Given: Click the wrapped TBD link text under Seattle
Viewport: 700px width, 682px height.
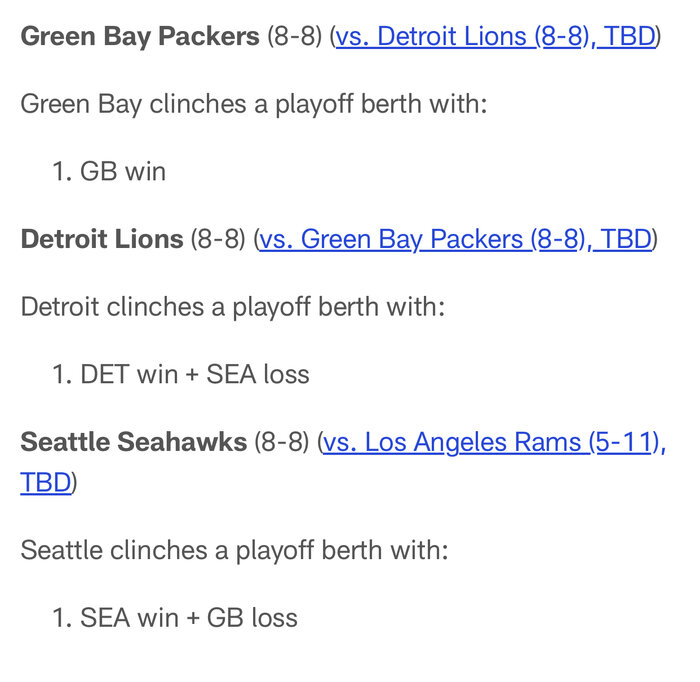Looking at the screenshot, I should click(x=46, y=483).
